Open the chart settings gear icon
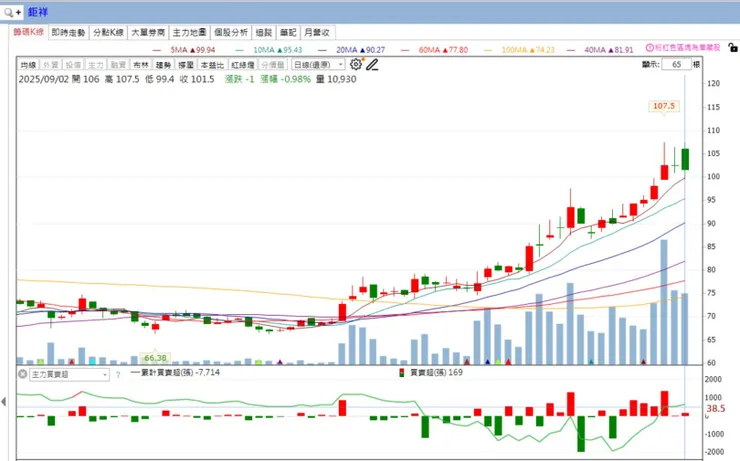 tap(356, 64)
